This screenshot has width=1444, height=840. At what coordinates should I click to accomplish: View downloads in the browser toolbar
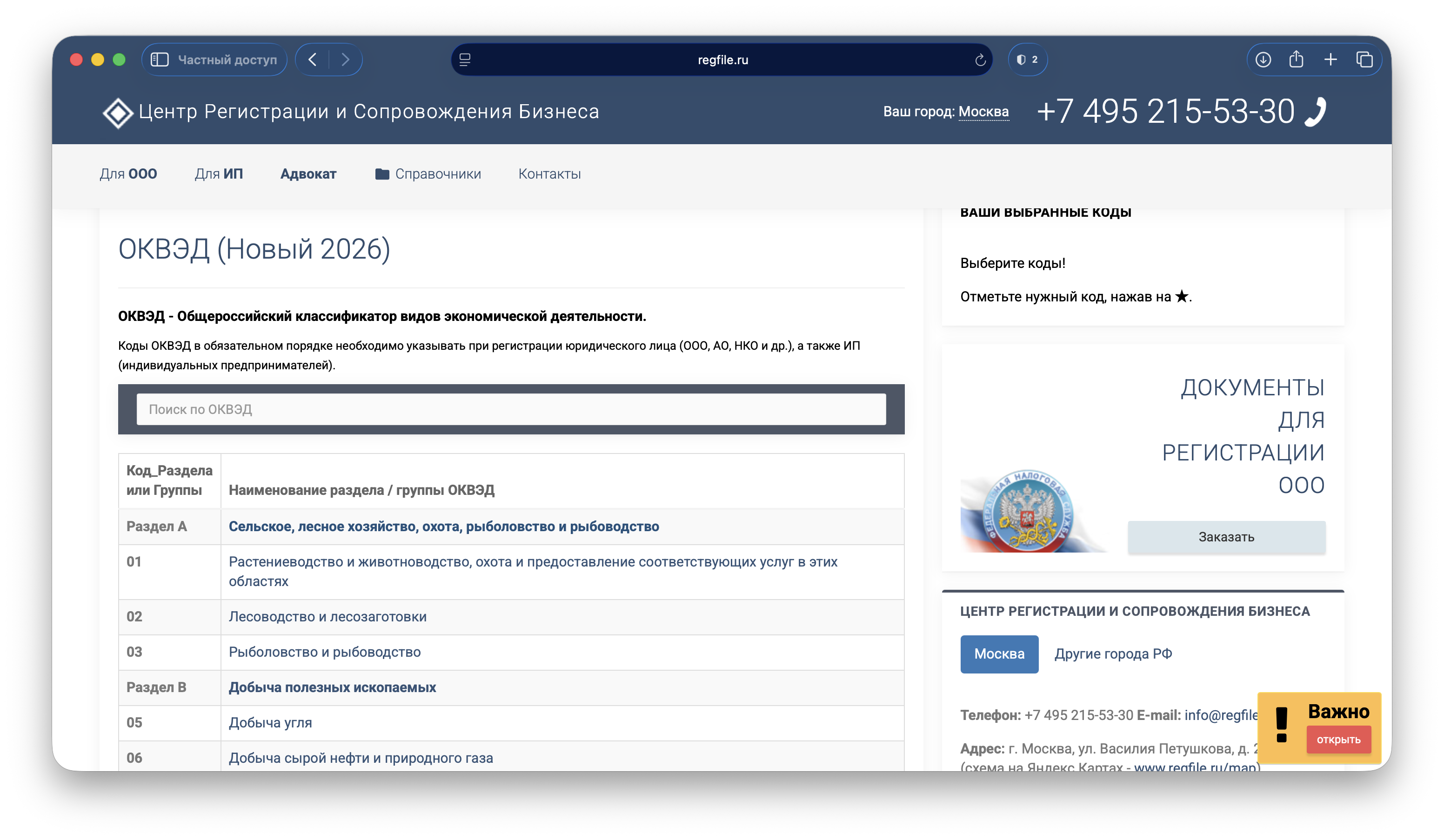pos(1263,59)
